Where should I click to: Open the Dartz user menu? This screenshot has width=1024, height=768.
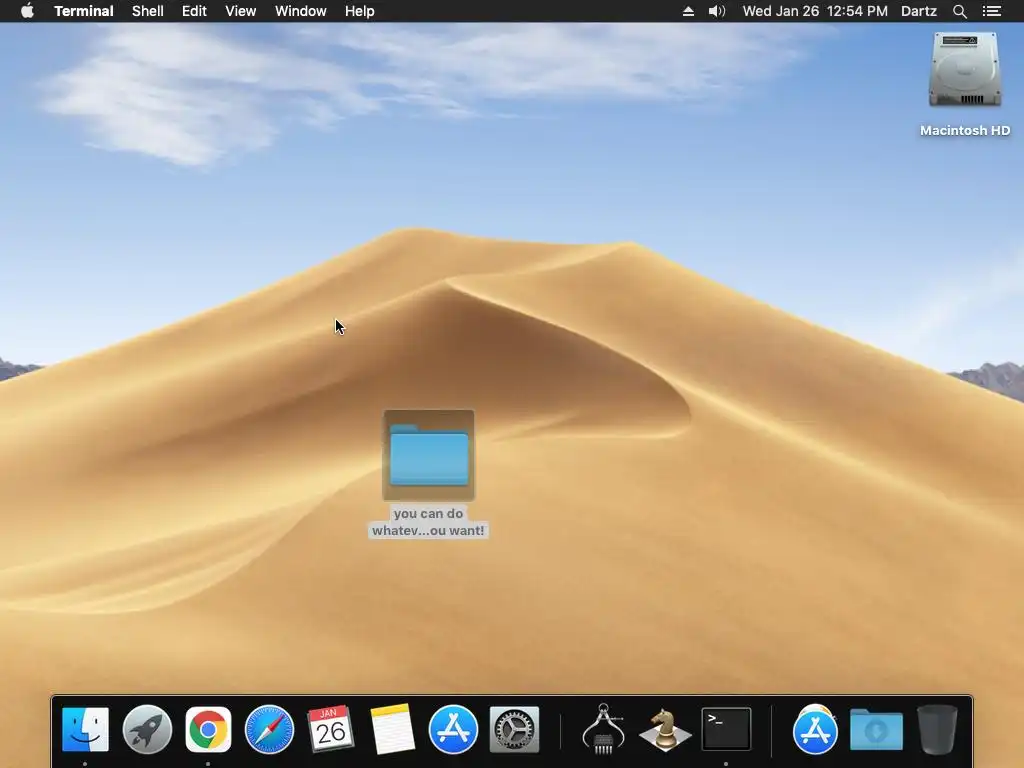click(919, 11)
